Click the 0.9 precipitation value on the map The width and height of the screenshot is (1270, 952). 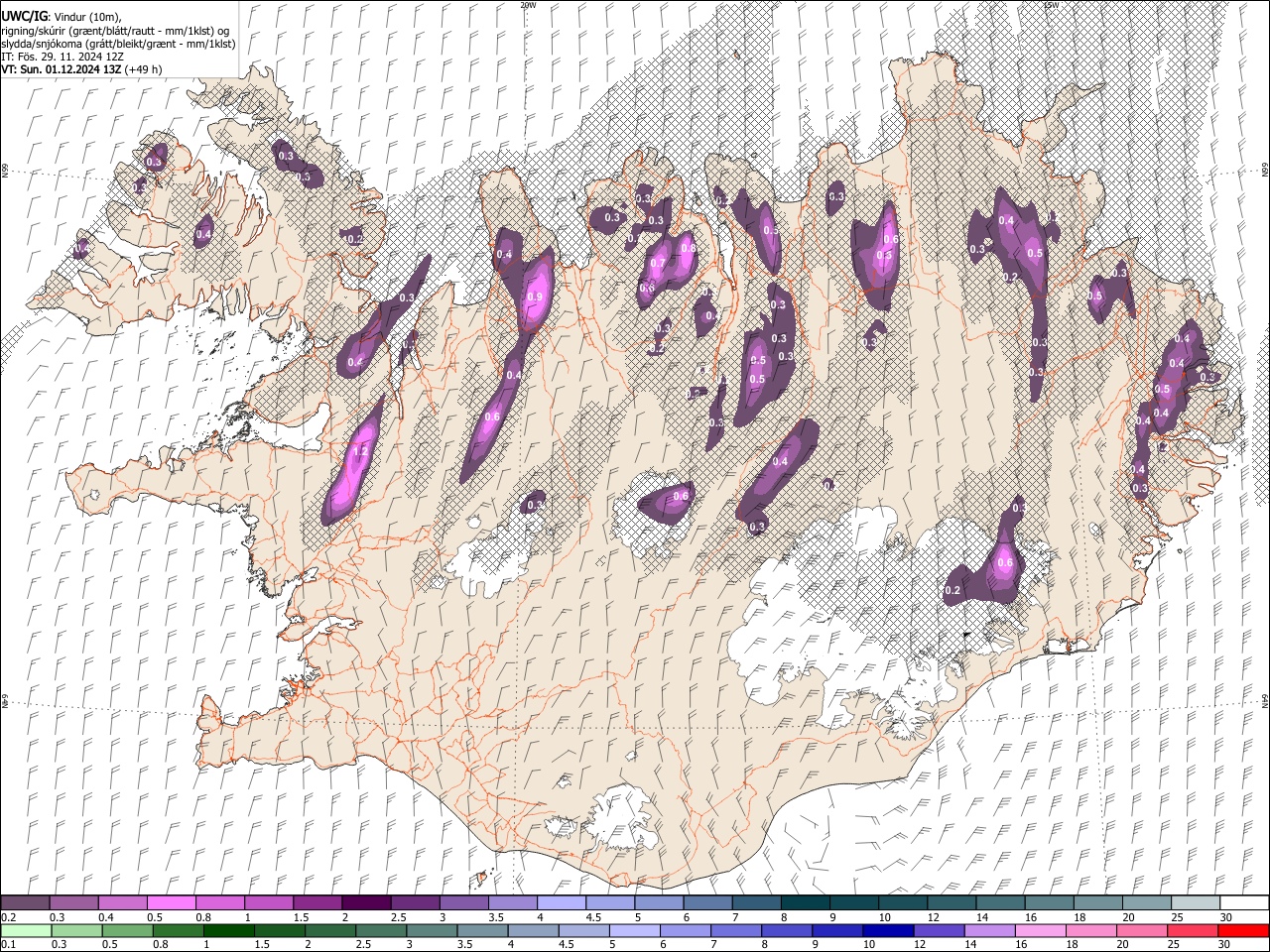[x=536, y=297]
